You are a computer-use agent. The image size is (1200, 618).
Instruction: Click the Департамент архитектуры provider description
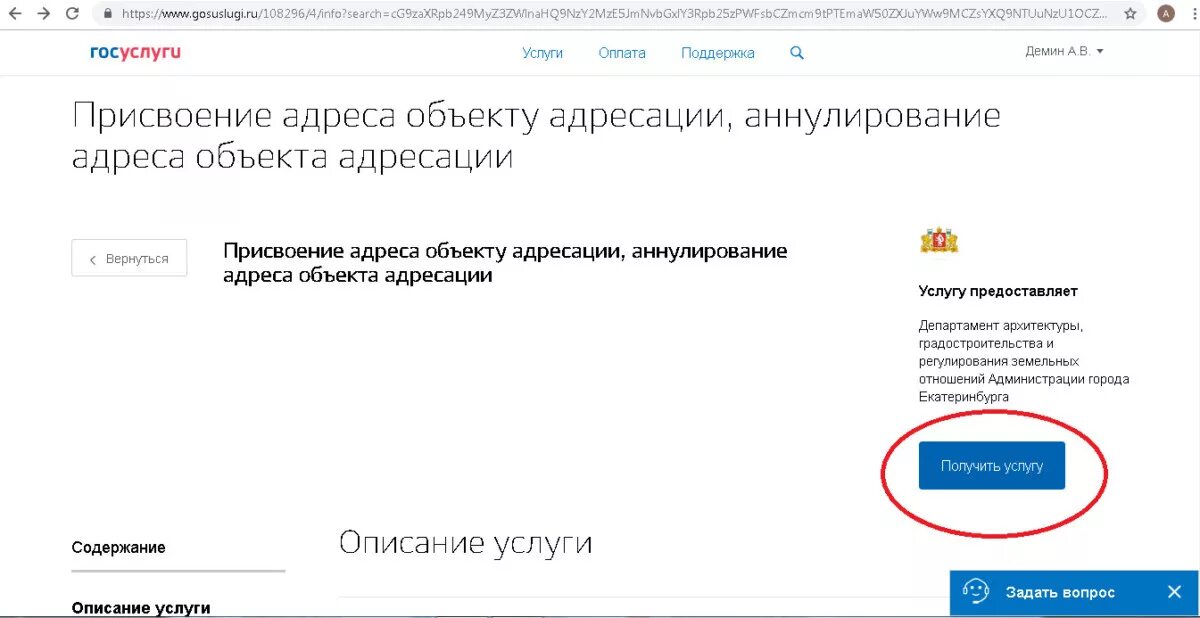(x=1024, y=361)
